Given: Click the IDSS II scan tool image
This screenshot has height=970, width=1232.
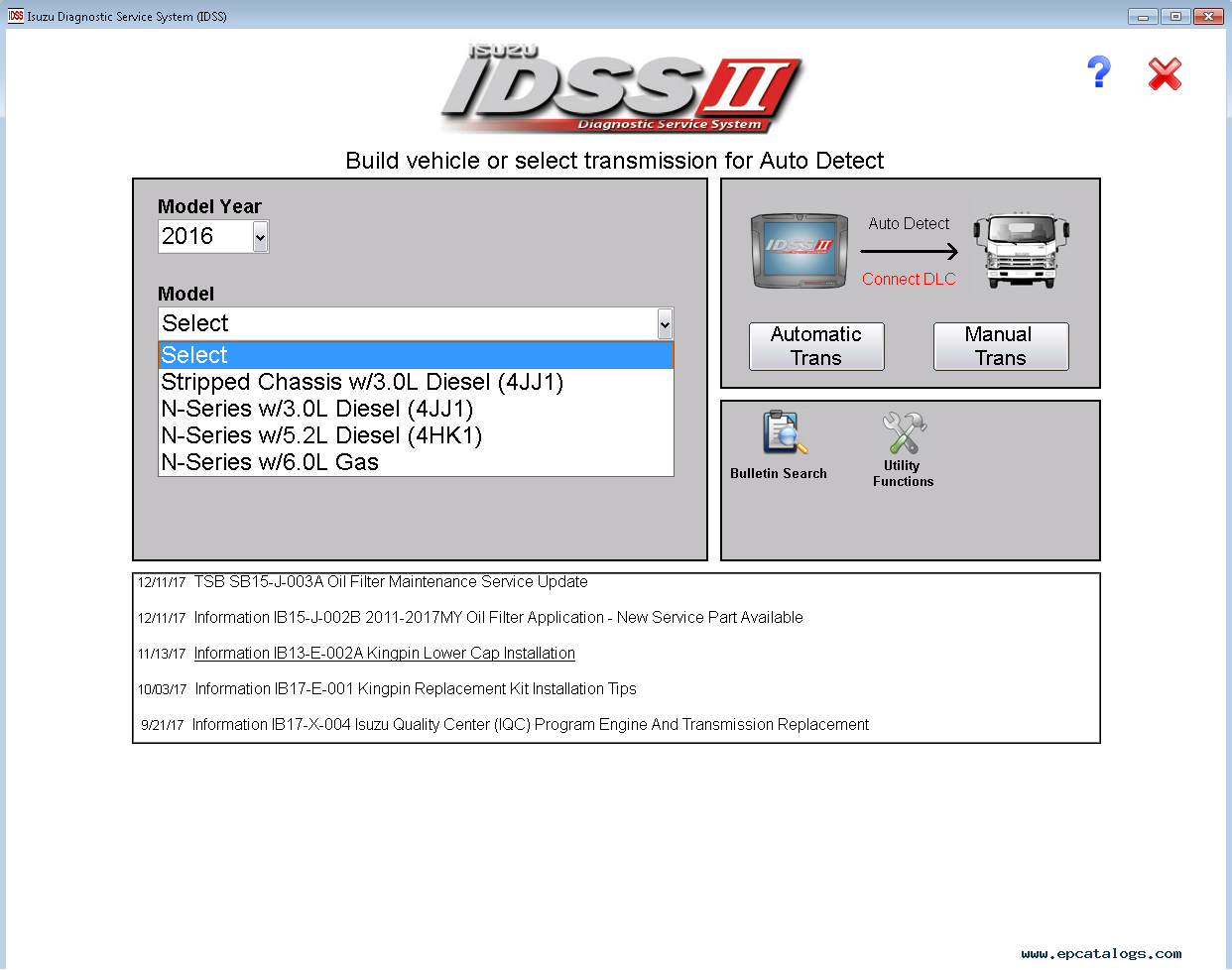Looking at the screenshot, I should pyautogui.click(x=800, y=251).
